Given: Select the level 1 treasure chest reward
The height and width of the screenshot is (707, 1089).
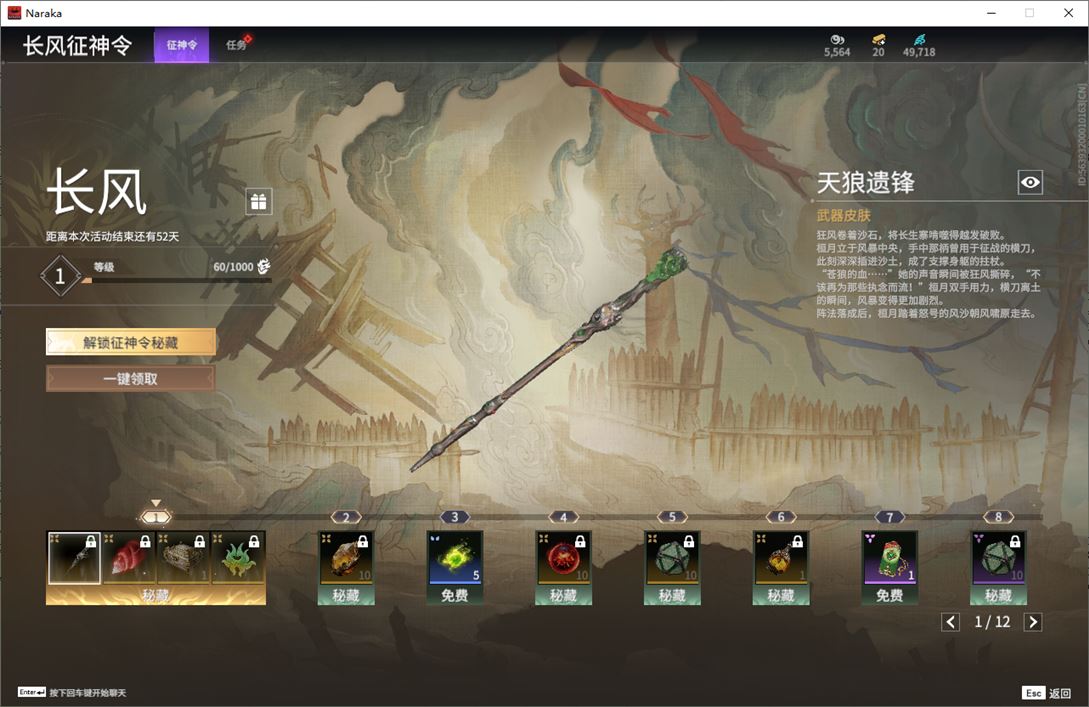Looking at the screenshot, I should 183,558.
